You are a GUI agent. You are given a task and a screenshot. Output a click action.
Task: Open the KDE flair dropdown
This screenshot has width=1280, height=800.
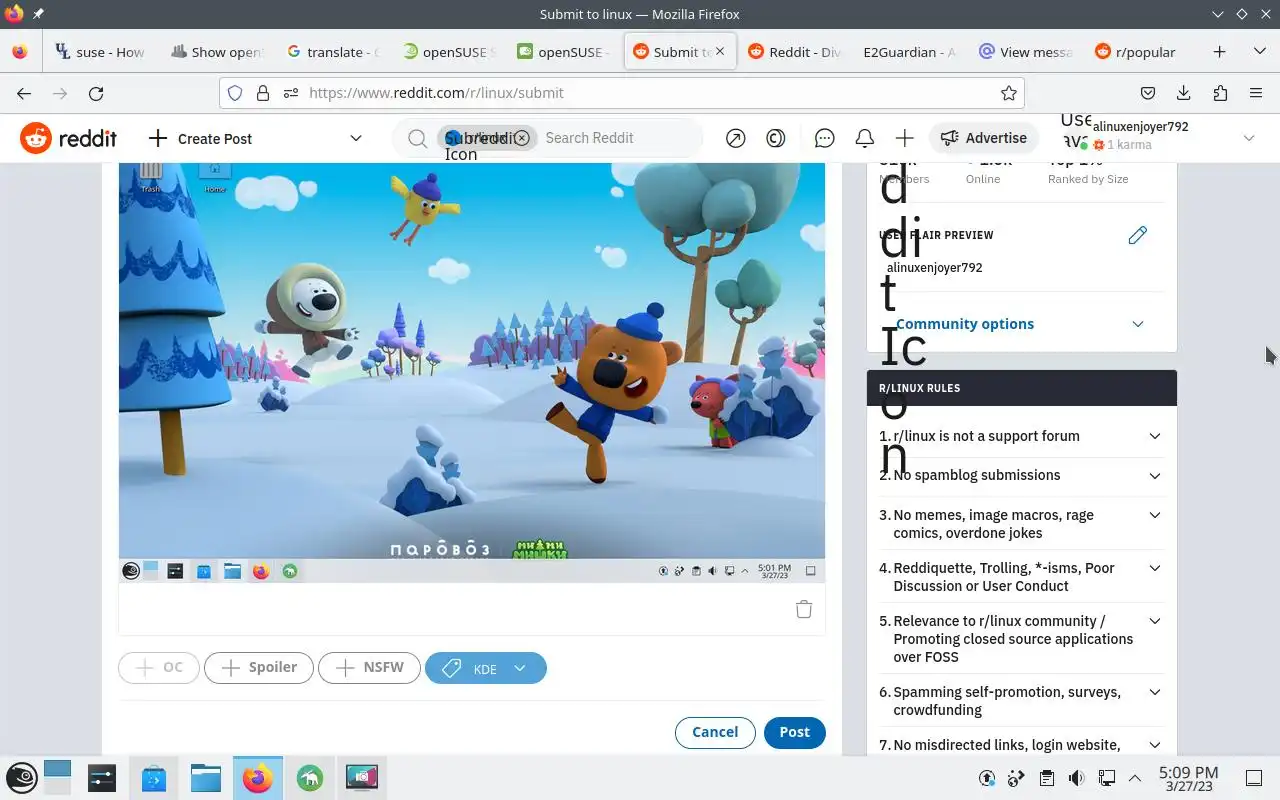pyautogui.click(x=485, y=668)
